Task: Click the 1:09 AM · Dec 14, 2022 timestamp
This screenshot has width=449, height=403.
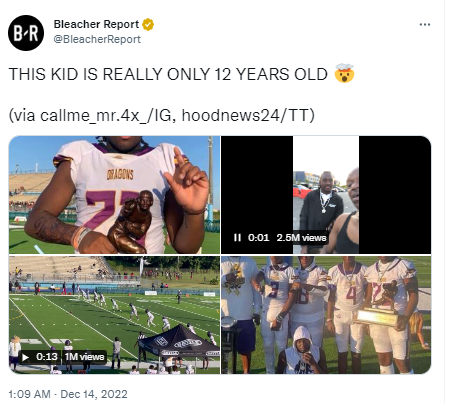Action: [68, 394]
